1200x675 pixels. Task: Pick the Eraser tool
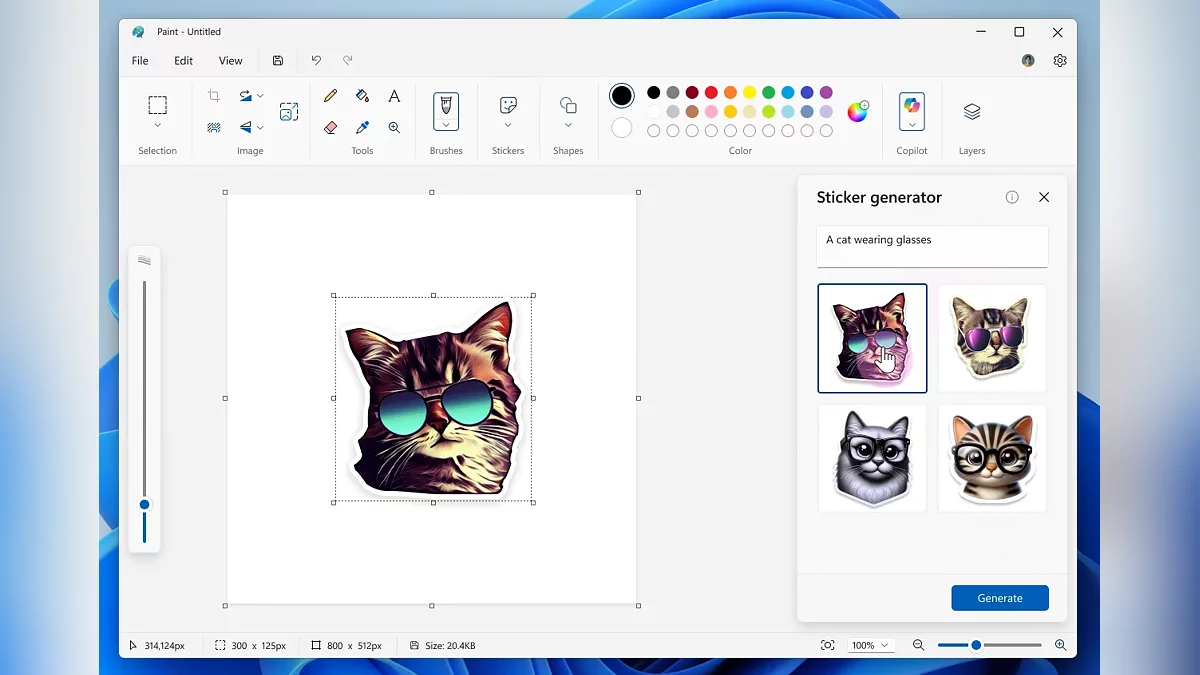pos(331,127)
